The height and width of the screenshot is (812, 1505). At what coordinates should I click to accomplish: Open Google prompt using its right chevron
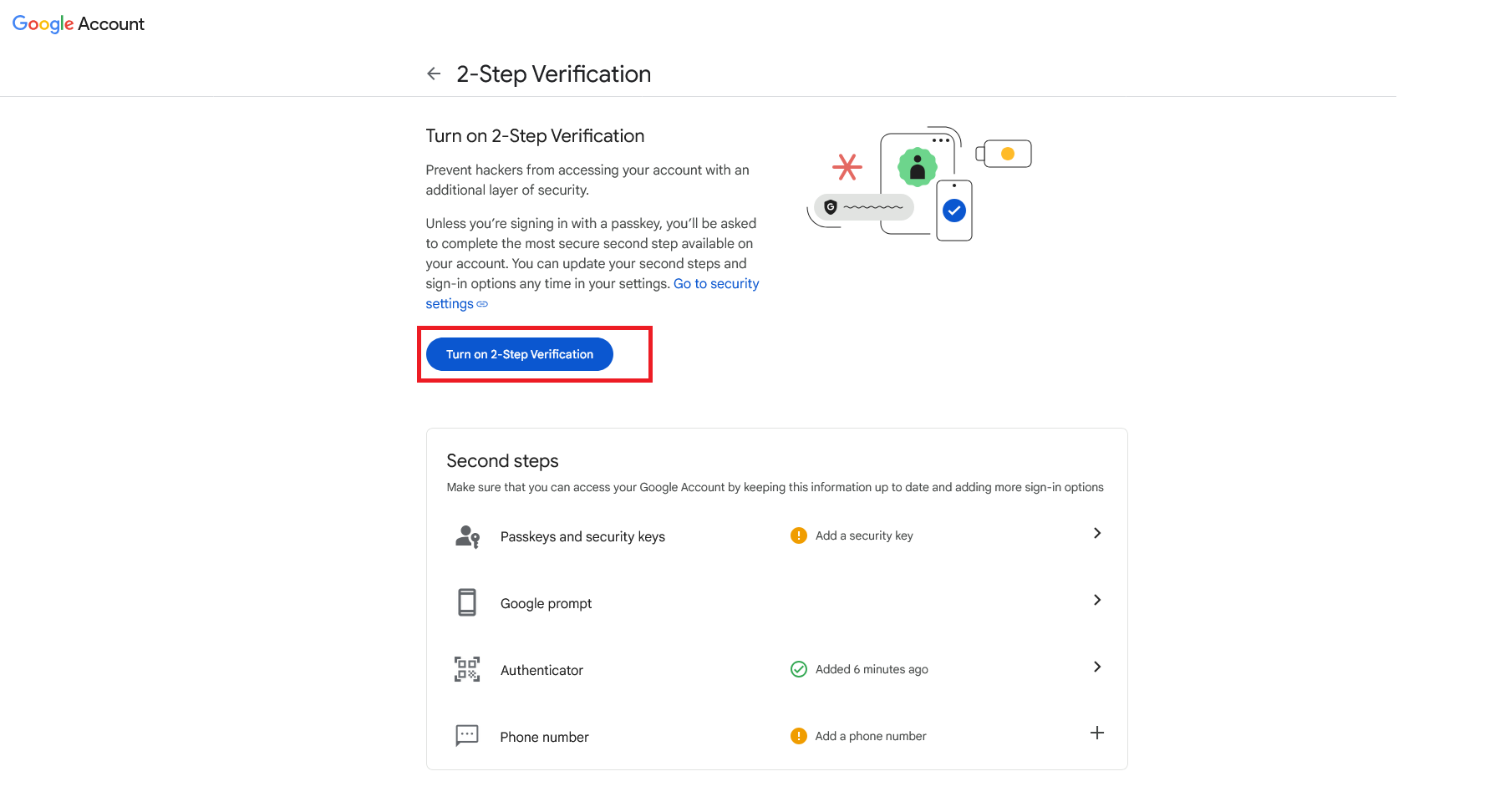pyautogui.click(x=1097, y=600)
